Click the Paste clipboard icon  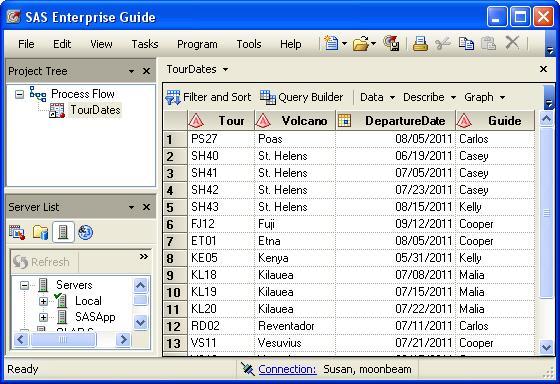tap(489, 44)
